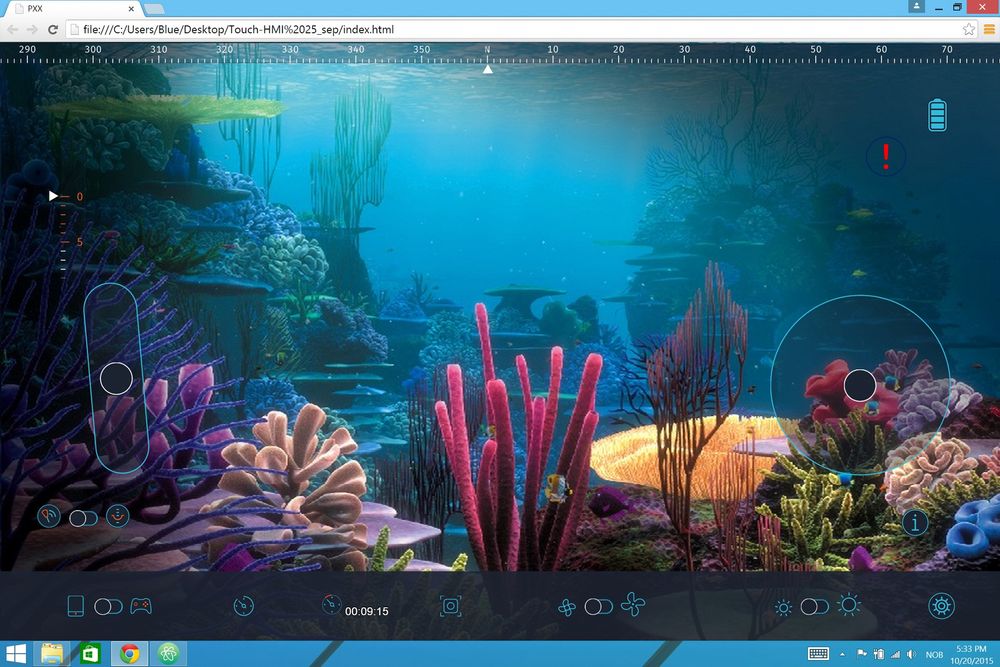Click the browser reload button
1000x667 pixels.
pyautogui.click(x=53, y=30)
